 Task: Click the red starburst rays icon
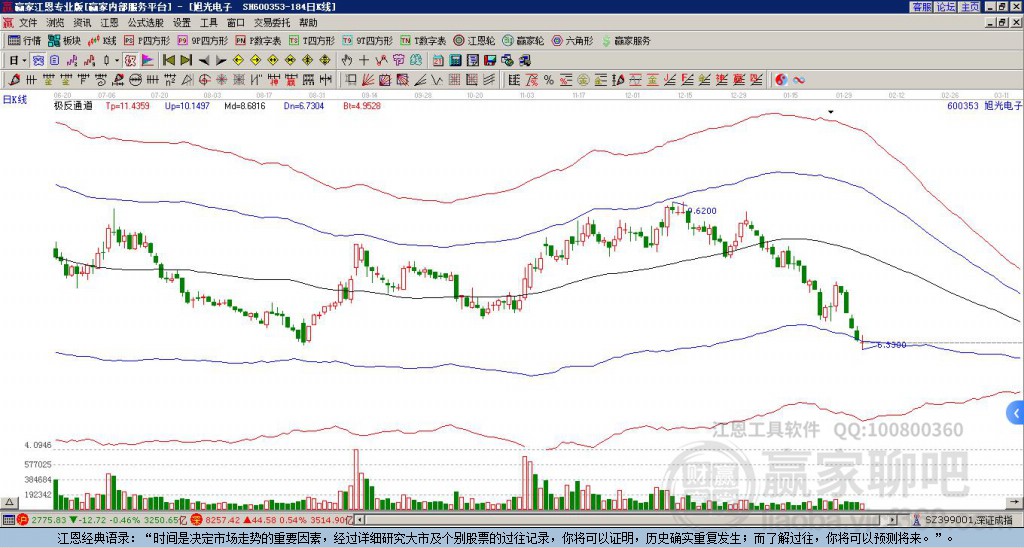pos(221,80)
